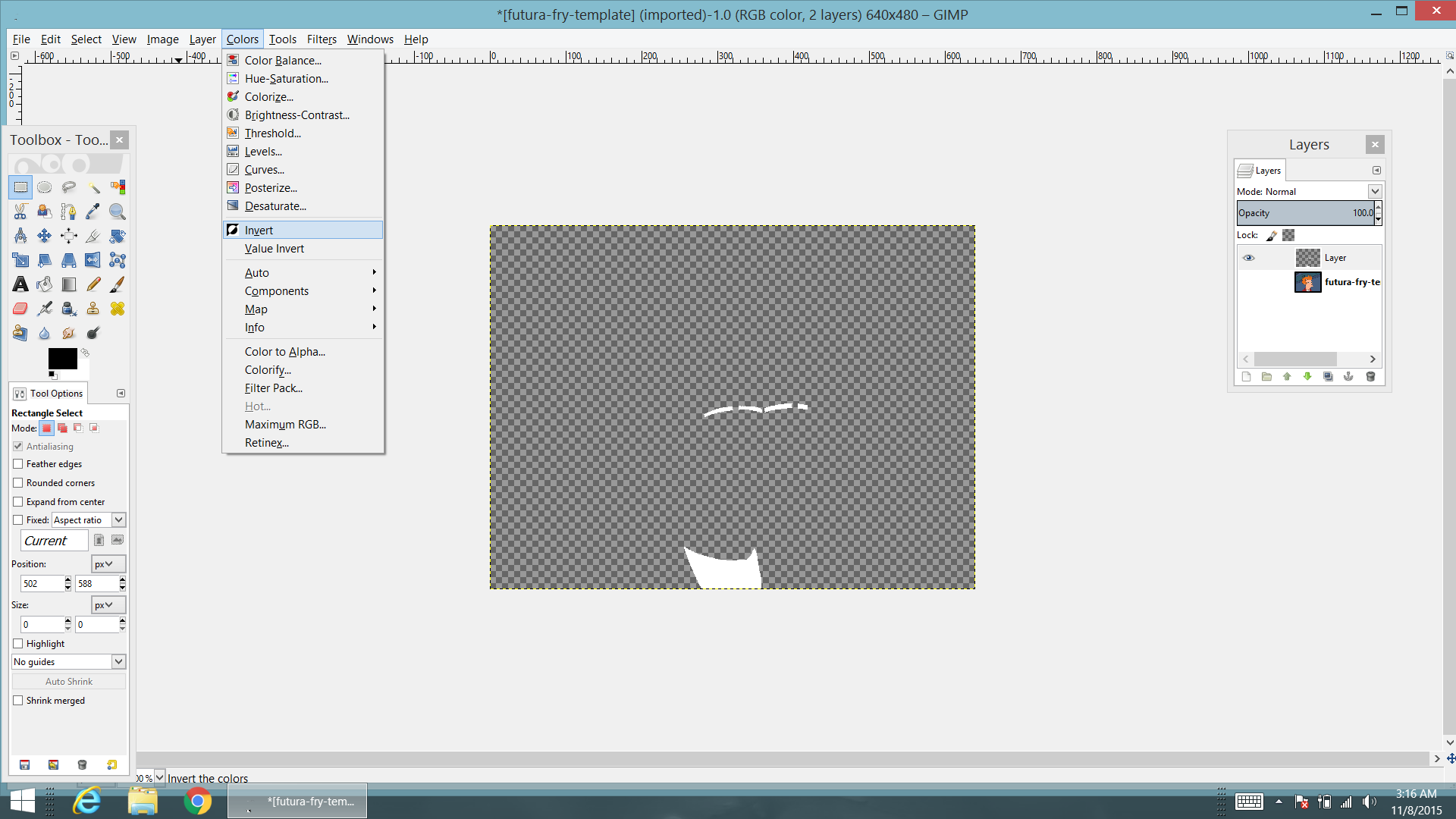Click the duplicate layer icon

pos(1328,377)
